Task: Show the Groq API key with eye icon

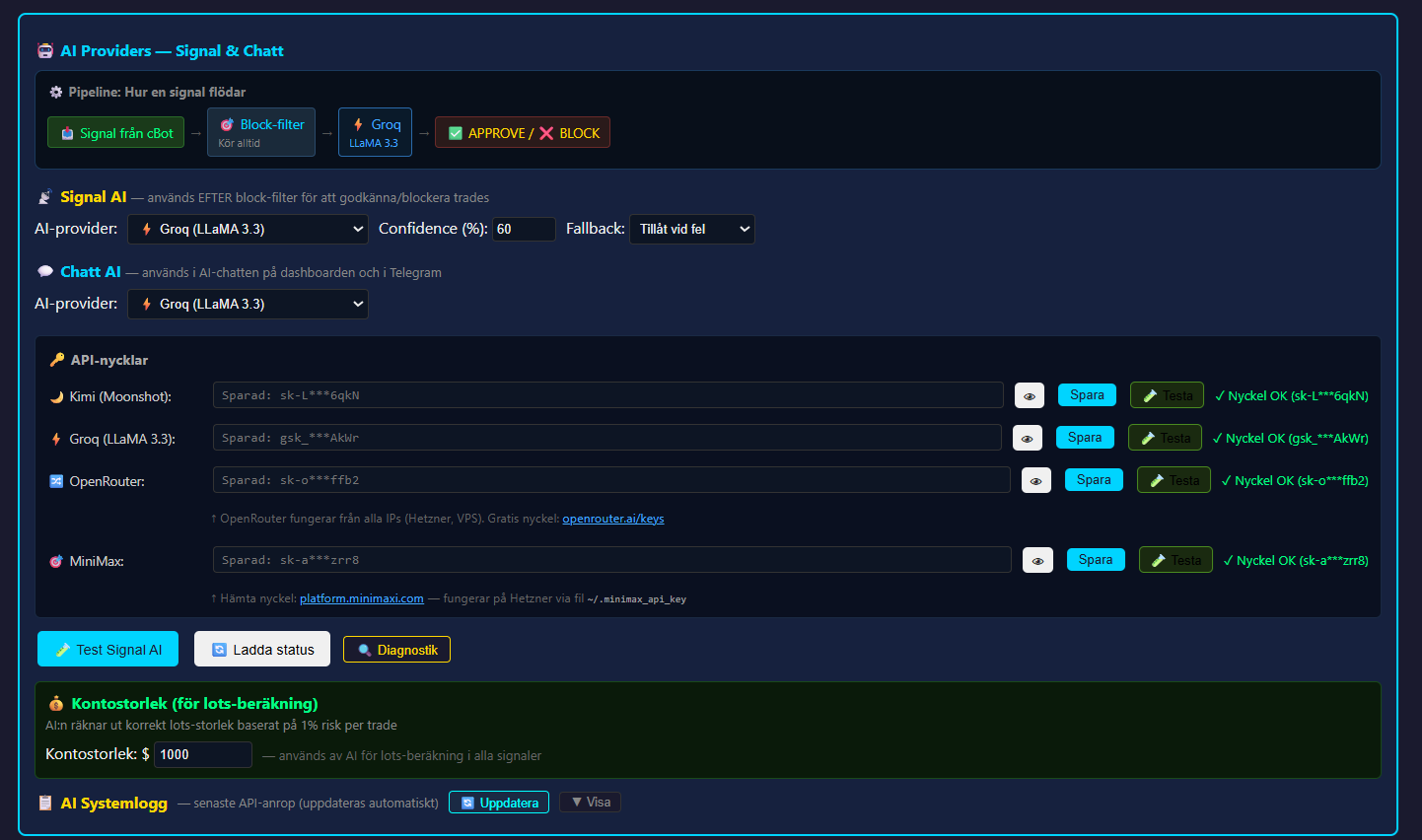Action: pyautogui.click(x=1027, y=438)
